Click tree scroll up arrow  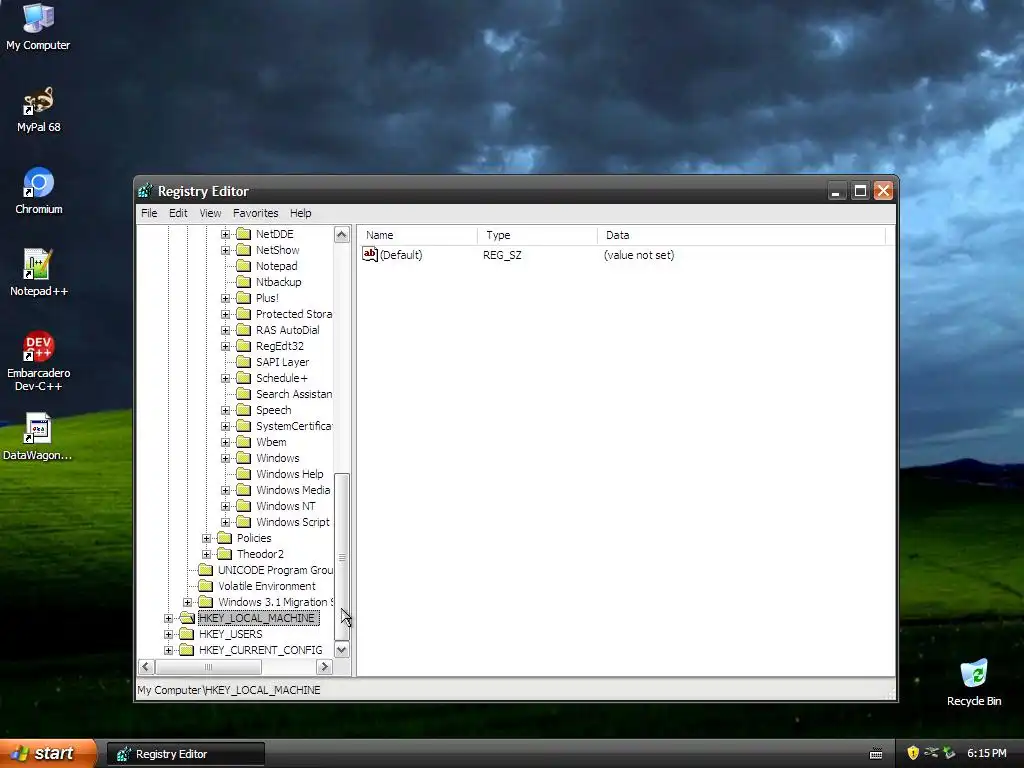click(x=342, y=234)
